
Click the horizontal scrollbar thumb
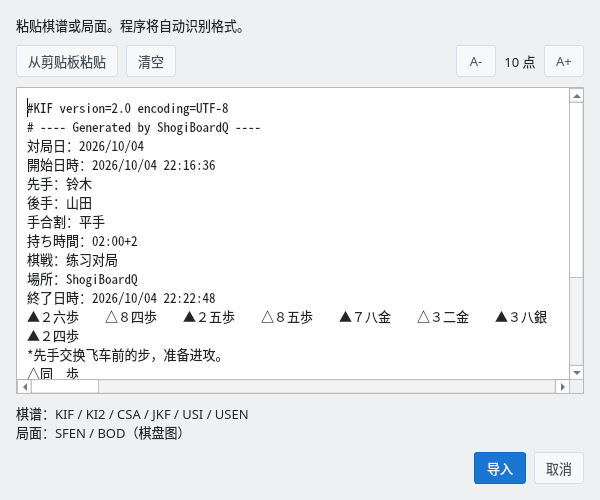(65, 386)
